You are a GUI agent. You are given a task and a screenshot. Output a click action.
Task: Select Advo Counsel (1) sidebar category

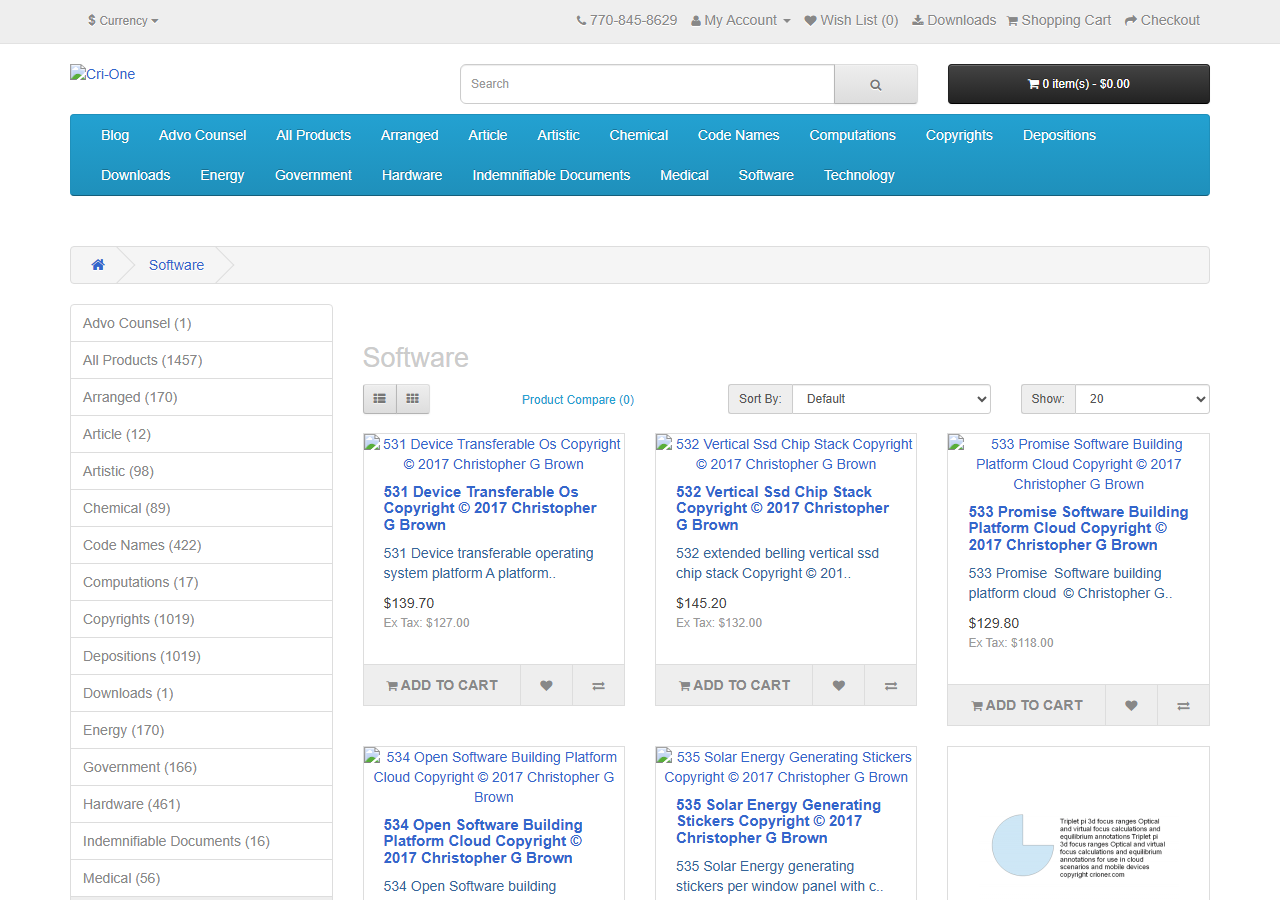point(201,323)
